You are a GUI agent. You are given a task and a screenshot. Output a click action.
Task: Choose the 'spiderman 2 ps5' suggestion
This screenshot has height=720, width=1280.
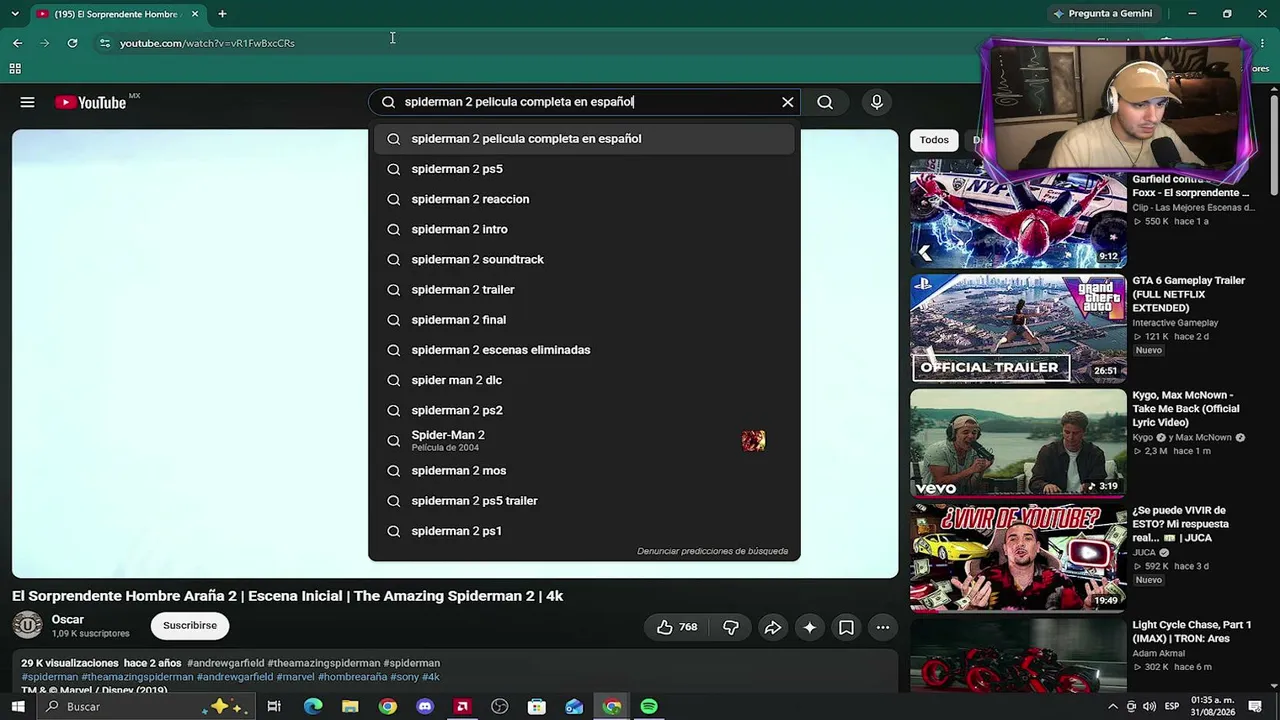click(x=584, y=169)
